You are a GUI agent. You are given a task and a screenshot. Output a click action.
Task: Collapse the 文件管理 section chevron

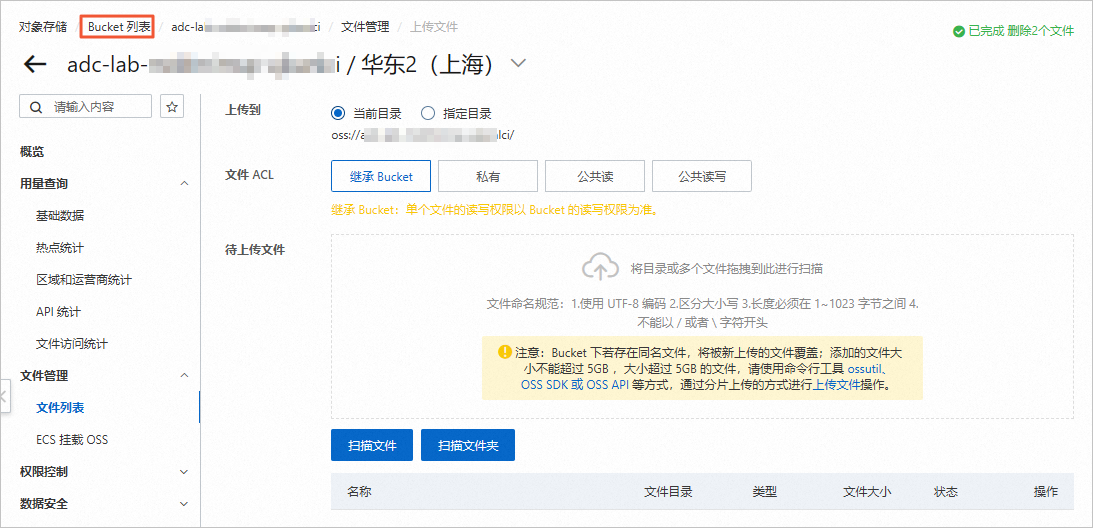[x=184, y=376]
